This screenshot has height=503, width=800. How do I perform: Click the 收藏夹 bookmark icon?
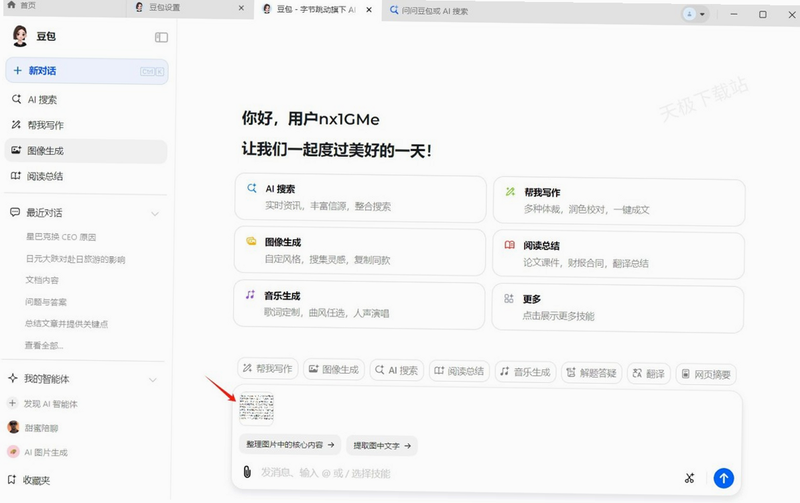(x=12, y=480)
